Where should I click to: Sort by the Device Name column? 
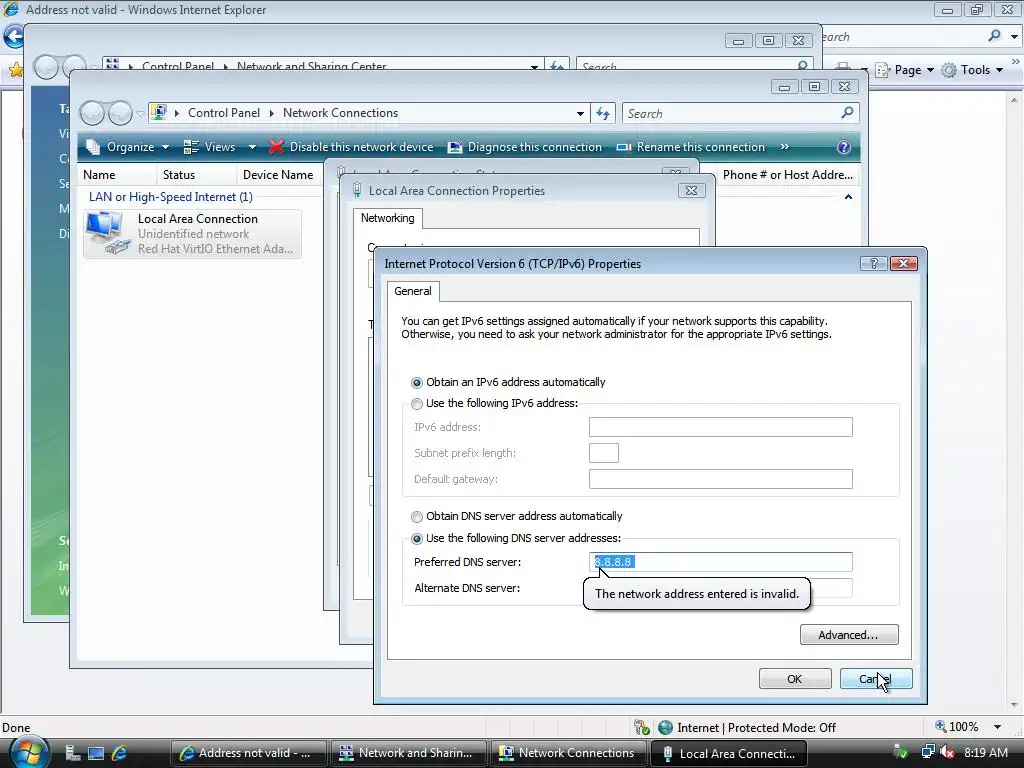click(x=280, y=175)
